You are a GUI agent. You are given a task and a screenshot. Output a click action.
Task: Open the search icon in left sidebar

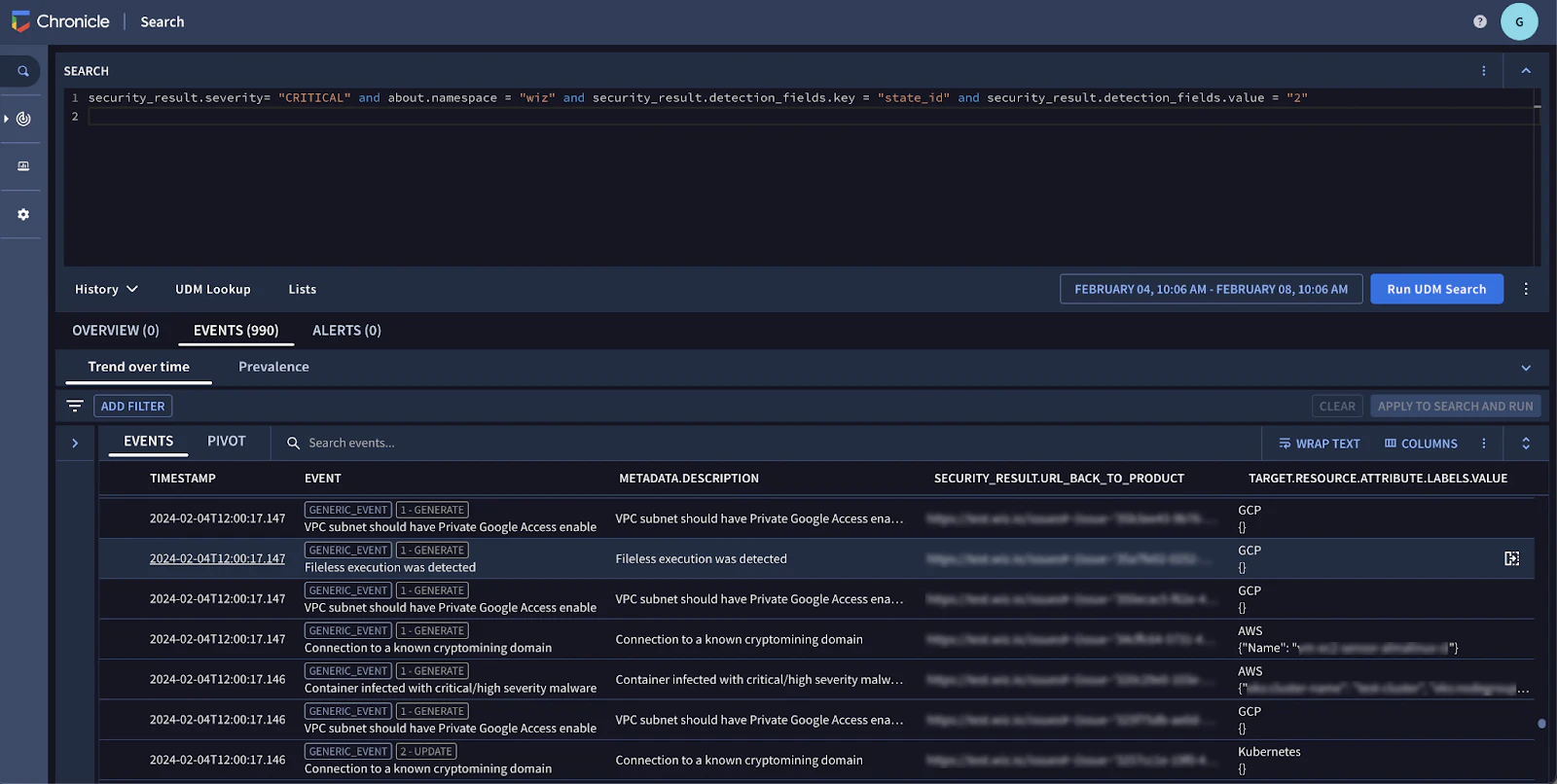[x=22, y=71]
